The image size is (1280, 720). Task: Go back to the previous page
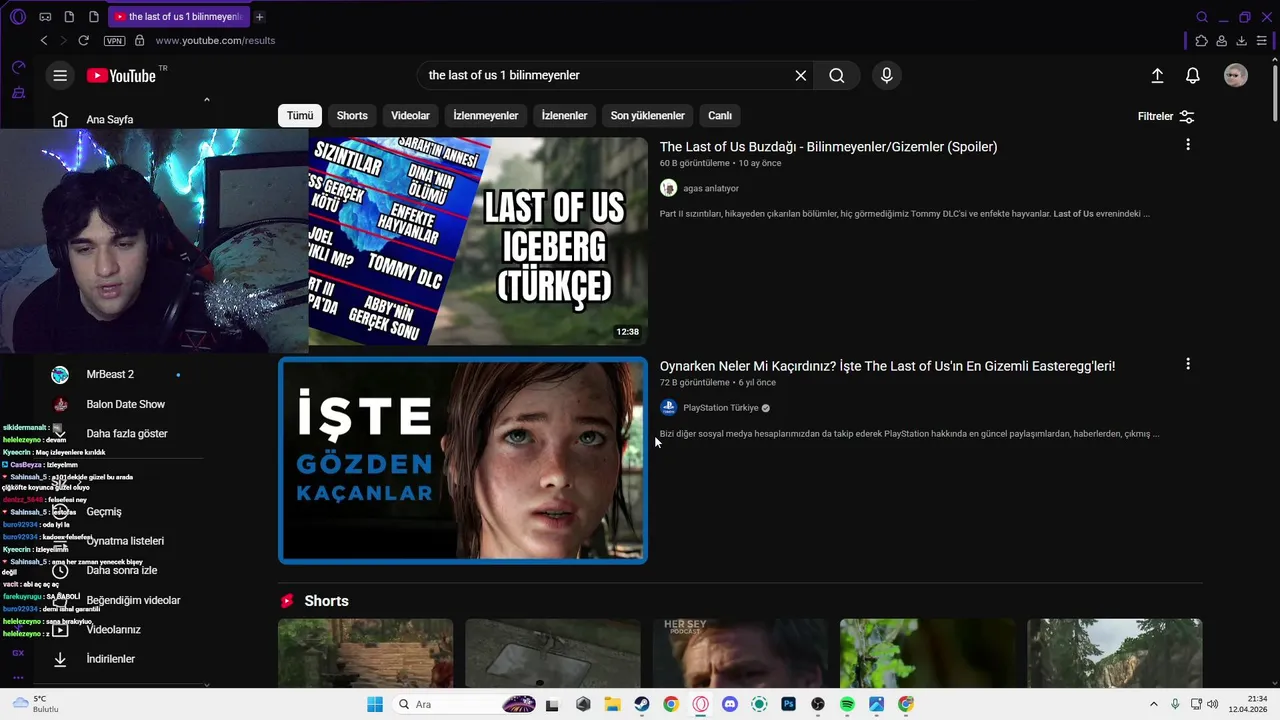[x=44, y=41]
